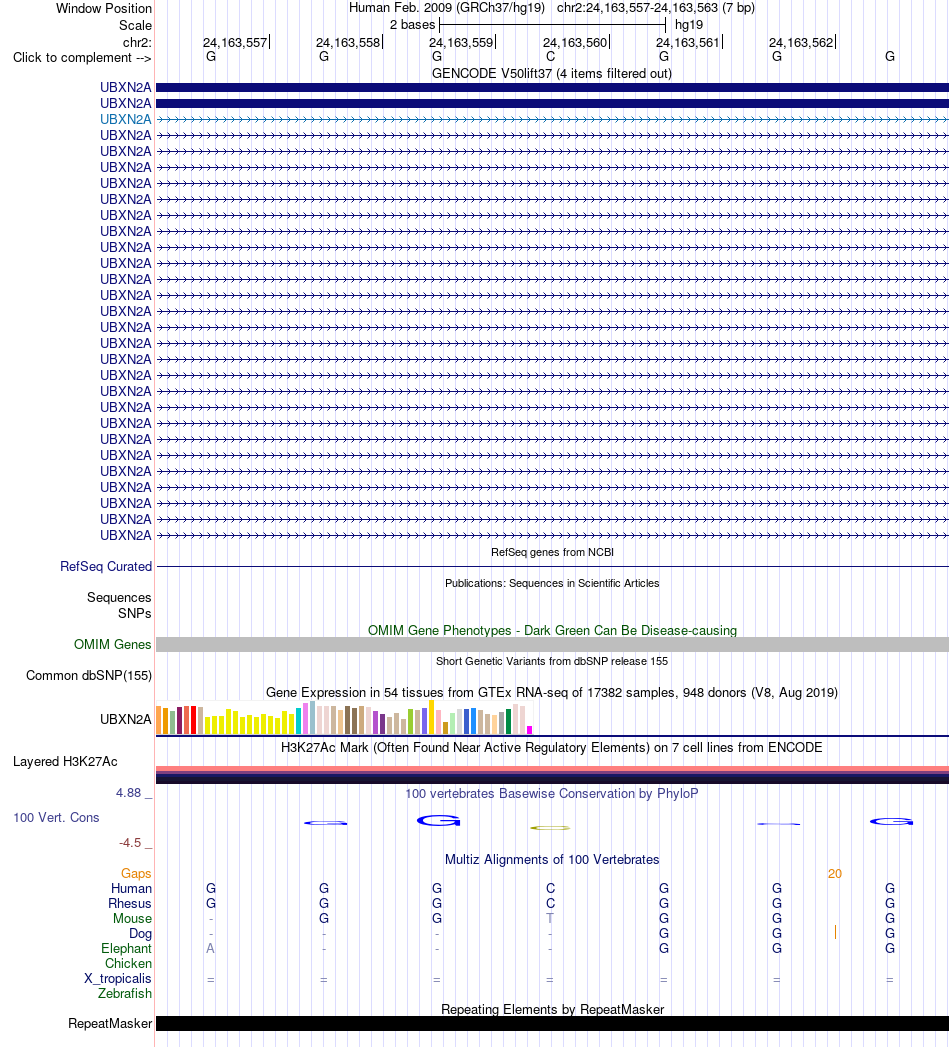Image resolution: width=950 pixels, height=1047 pixels.
Task: Click the orange Gaps label
Action: tap(136, 873)
